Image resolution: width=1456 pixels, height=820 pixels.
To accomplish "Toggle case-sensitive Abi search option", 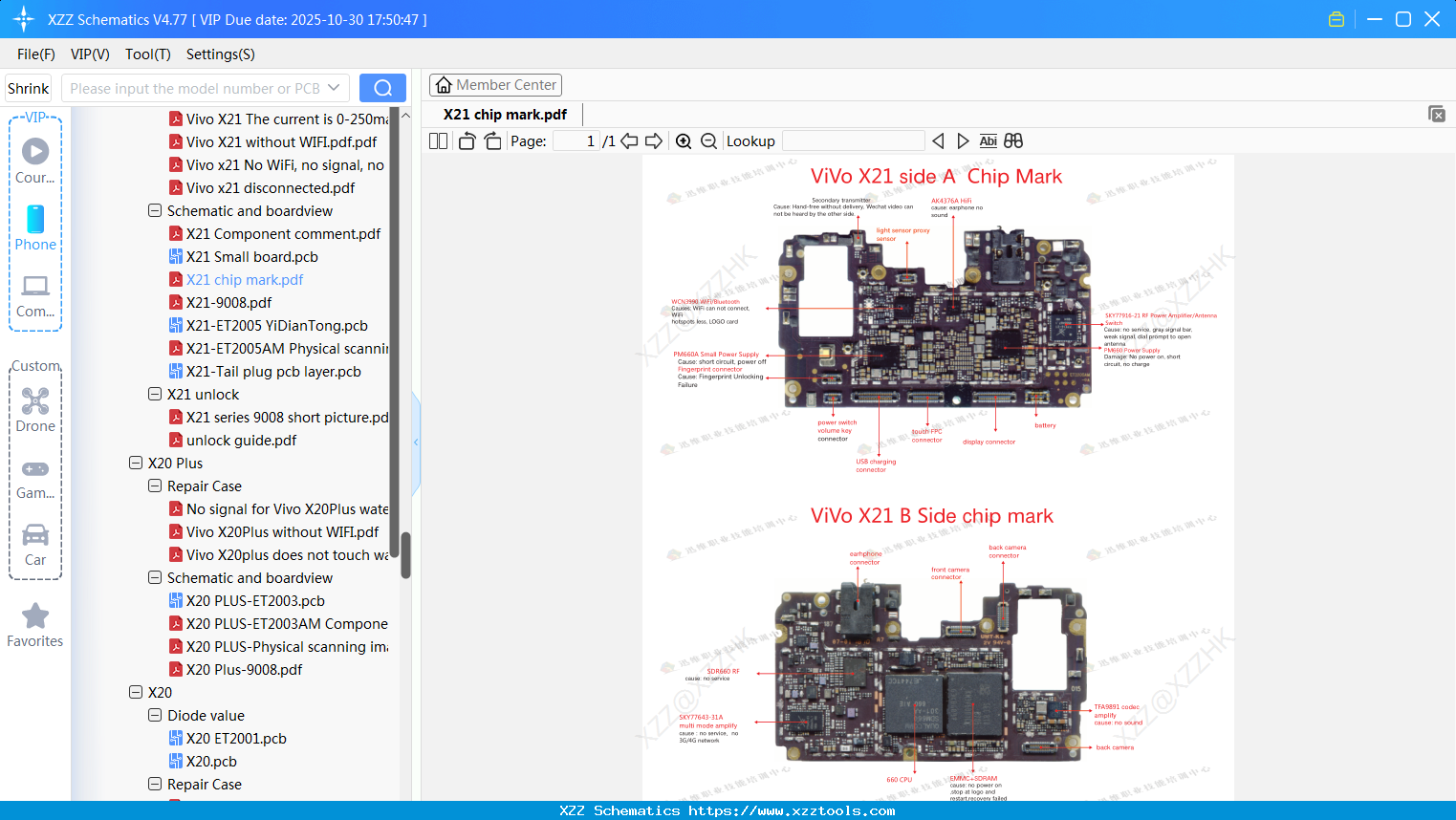I will 988,140.
